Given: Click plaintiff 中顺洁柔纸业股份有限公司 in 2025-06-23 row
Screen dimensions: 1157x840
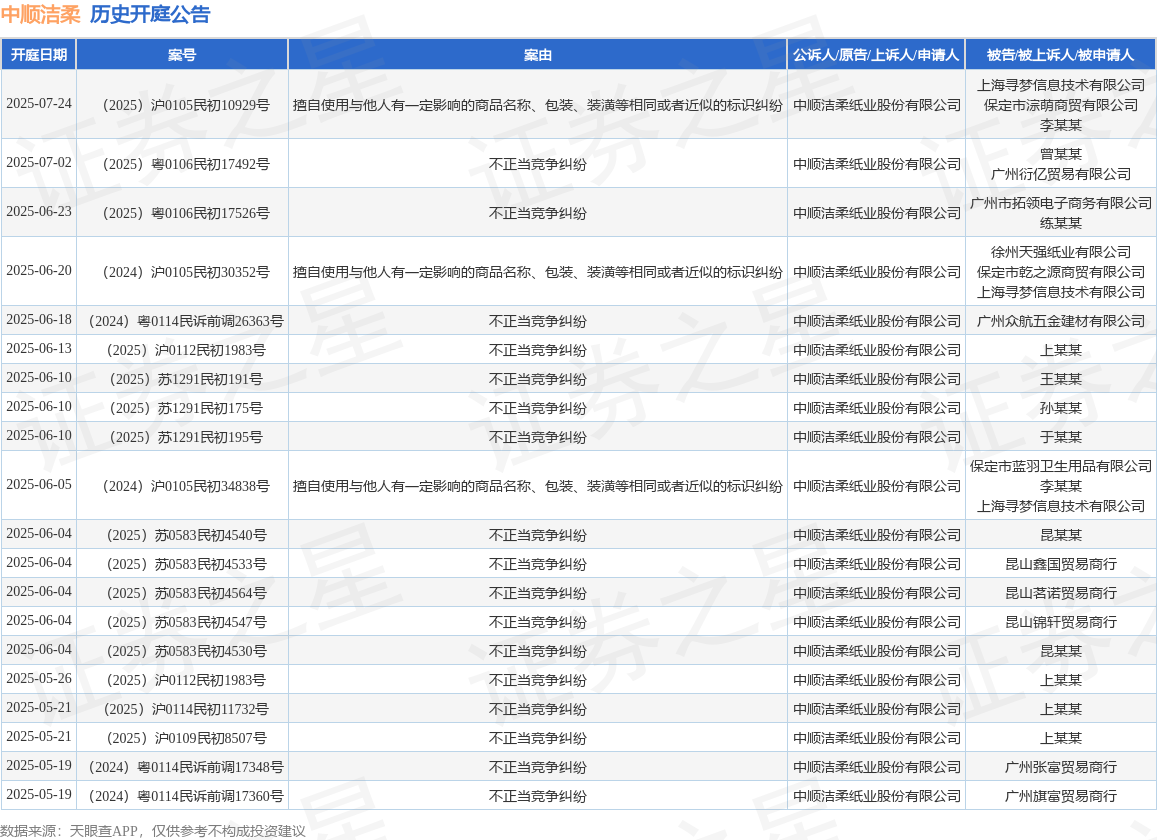Looking at the screenshot, I should click(876, 213).
